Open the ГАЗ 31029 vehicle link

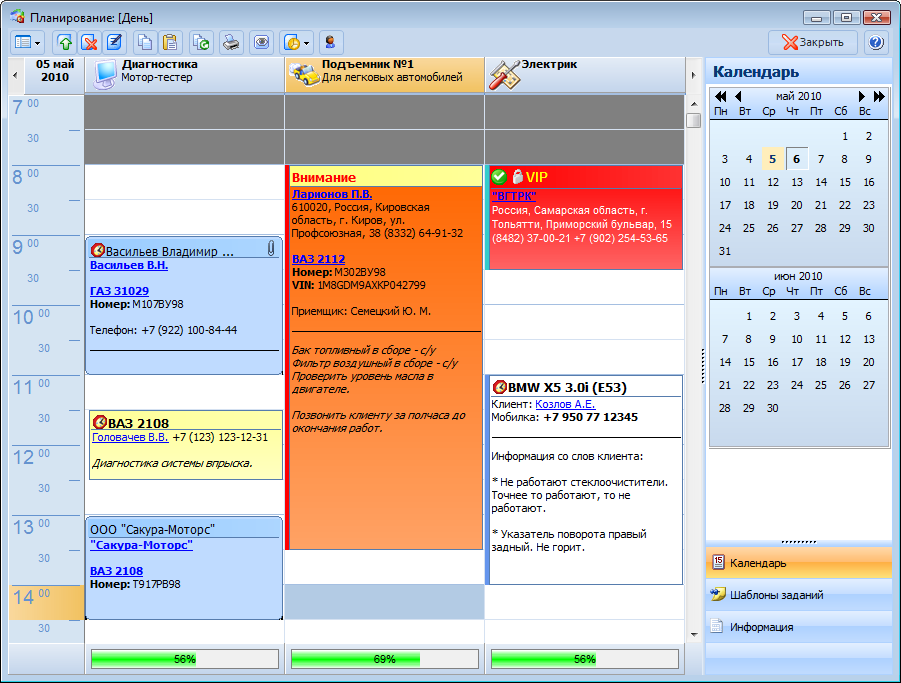[x=119, y=291]
